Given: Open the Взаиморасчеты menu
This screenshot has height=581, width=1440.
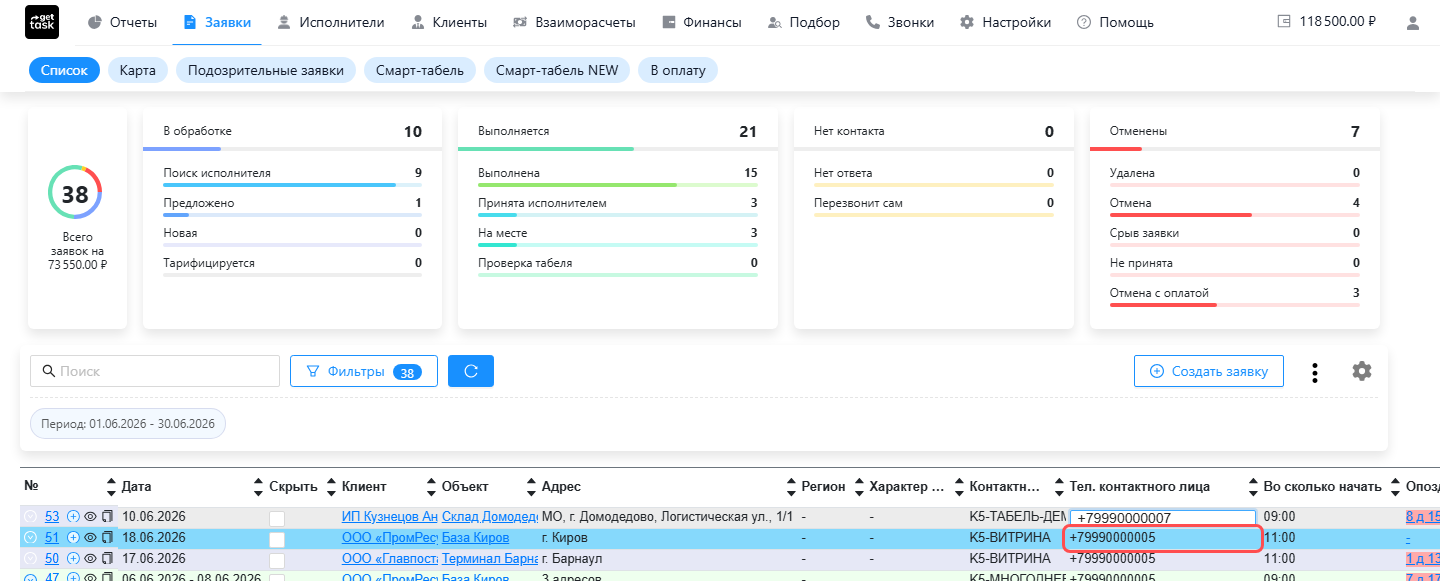Looking at the screenshot, I should (x=575, y=22).
